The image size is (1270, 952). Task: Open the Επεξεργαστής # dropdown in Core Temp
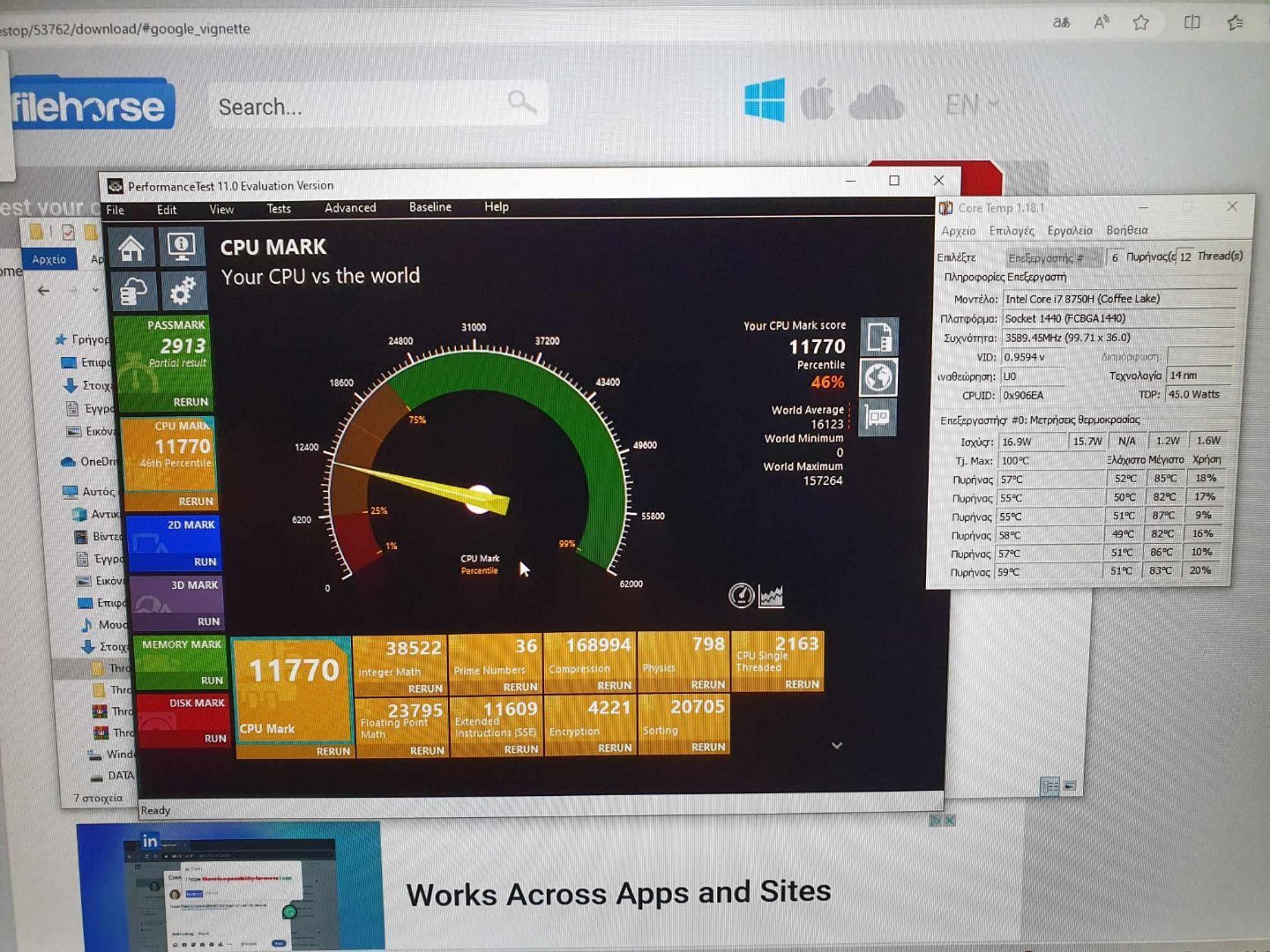(1055, 257)
